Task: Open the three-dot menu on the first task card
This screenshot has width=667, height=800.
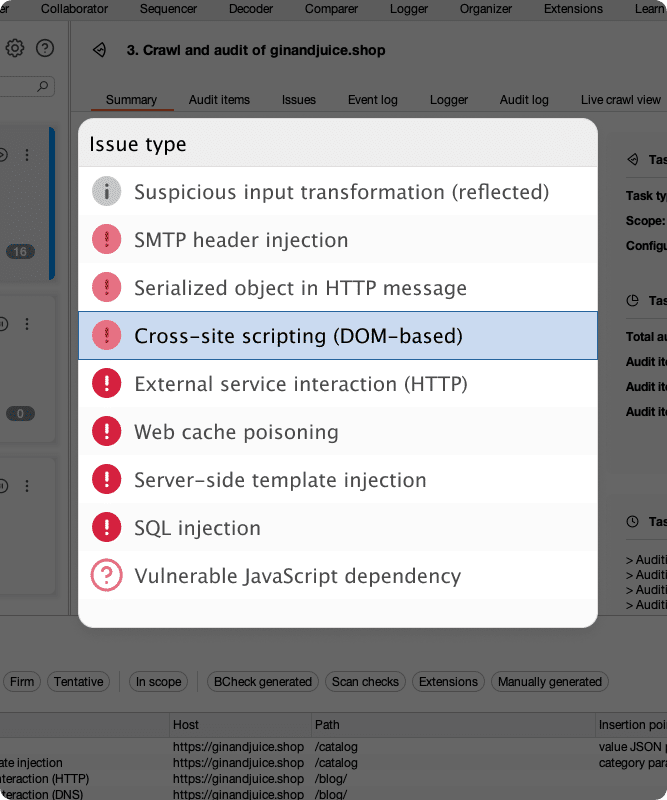Action: [27, 155]
